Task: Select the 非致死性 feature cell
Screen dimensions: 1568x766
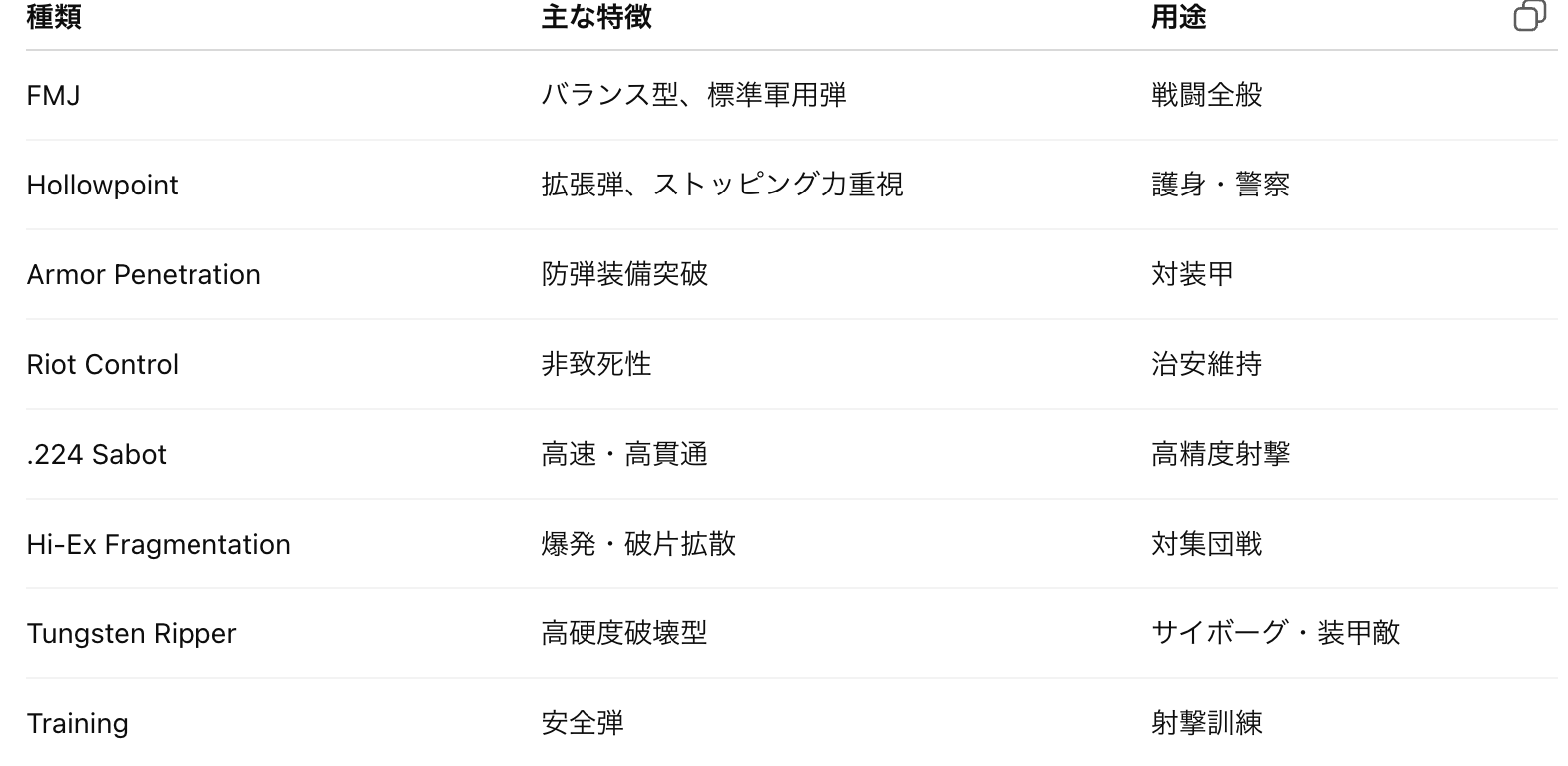Action: point(595,365)
